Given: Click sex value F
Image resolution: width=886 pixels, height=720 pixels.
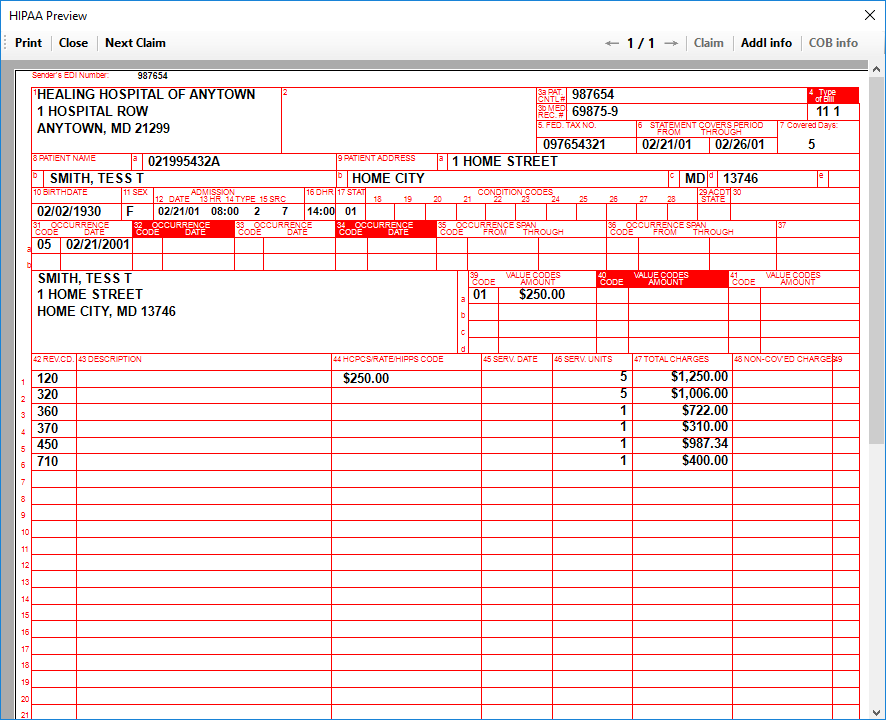Looking at the screenshot, I should coord(130,211).
